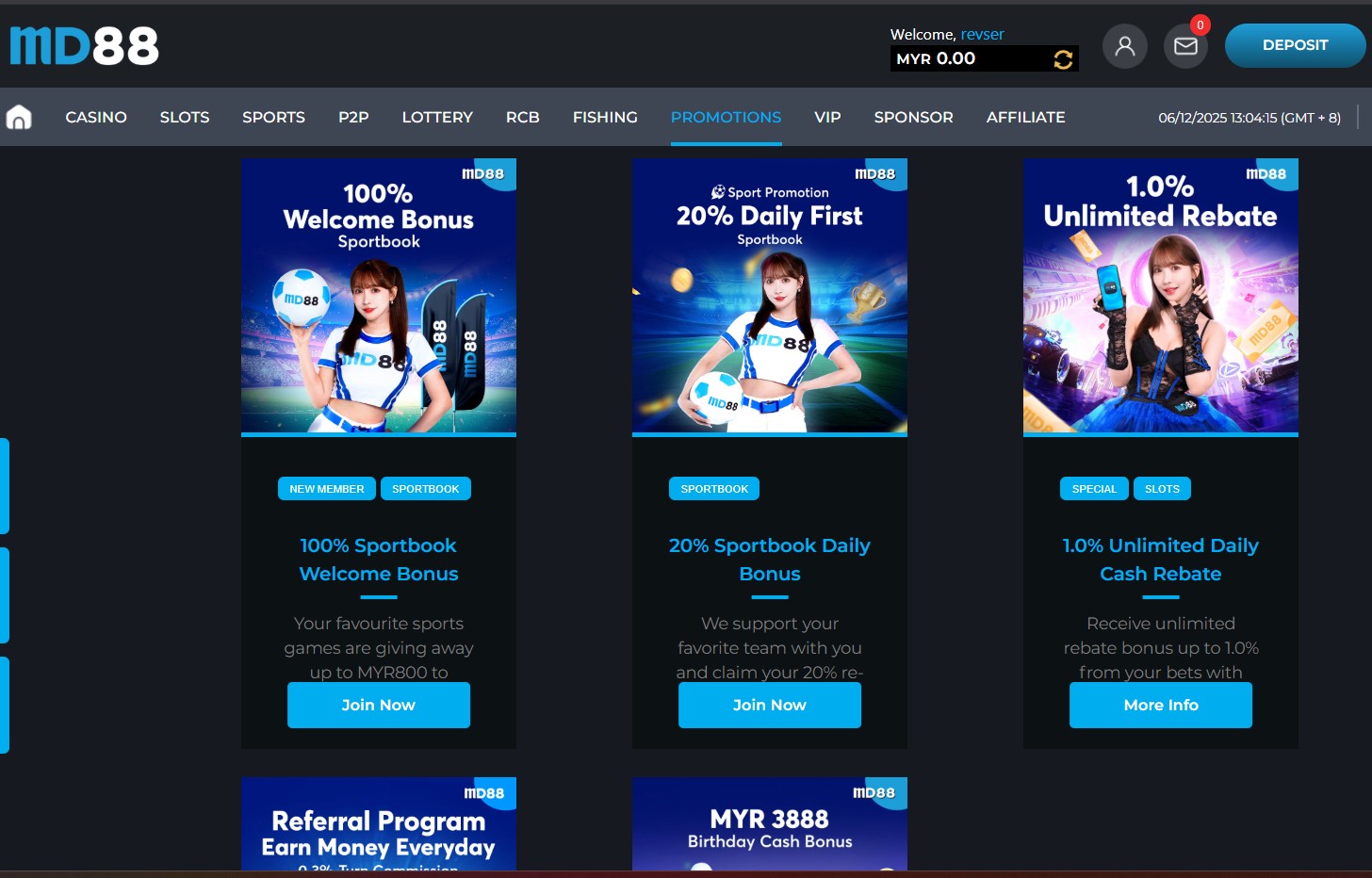Open the 1.0% Unlimited Rebate banner image
The width and height of the screenshot is (1372, 878).
pyautogui.click(x=1160, y=296)
